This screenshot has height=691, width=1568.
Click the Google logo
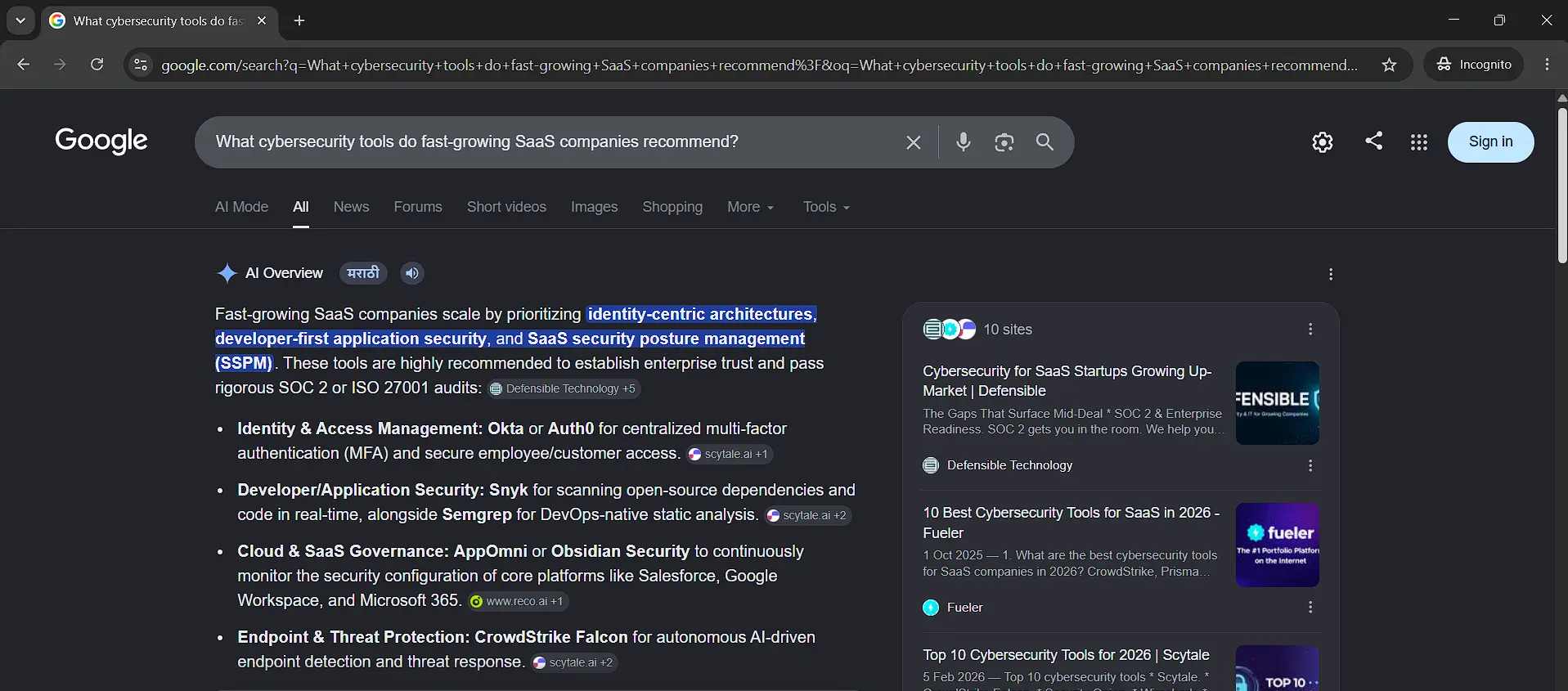coord(101,141)
